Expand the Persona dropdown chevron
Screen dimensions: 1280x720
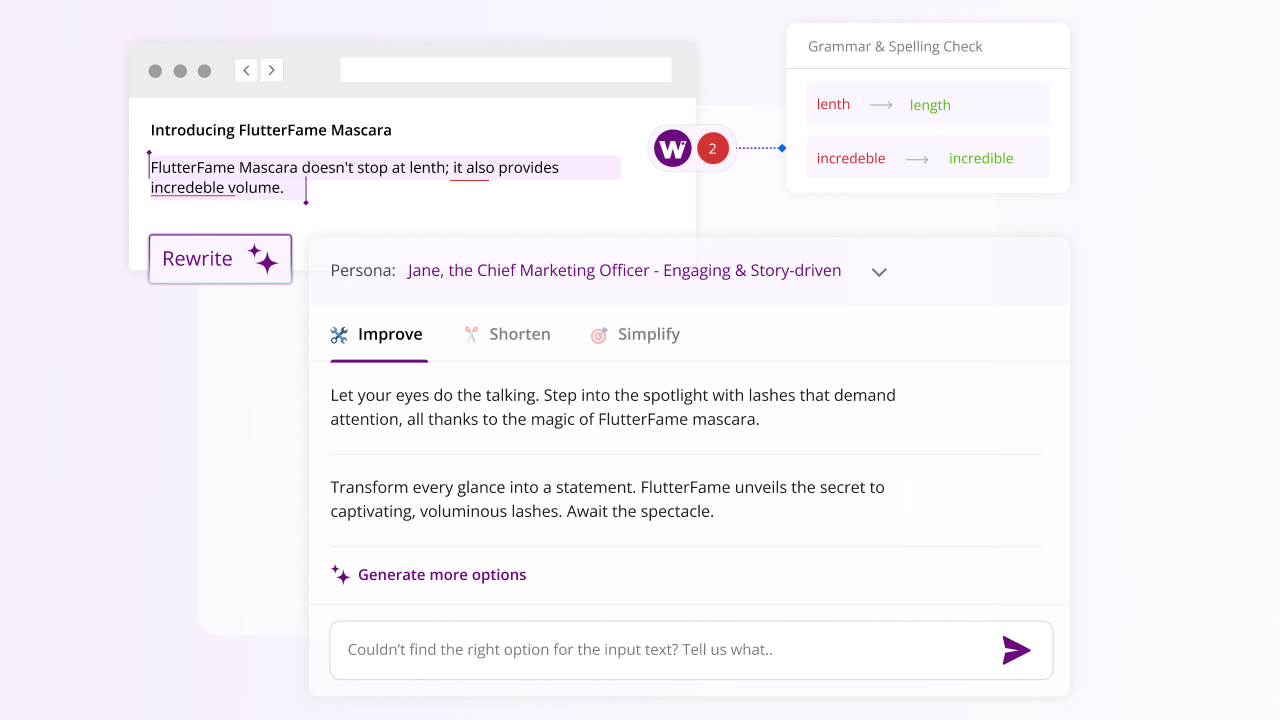(879, 272)
